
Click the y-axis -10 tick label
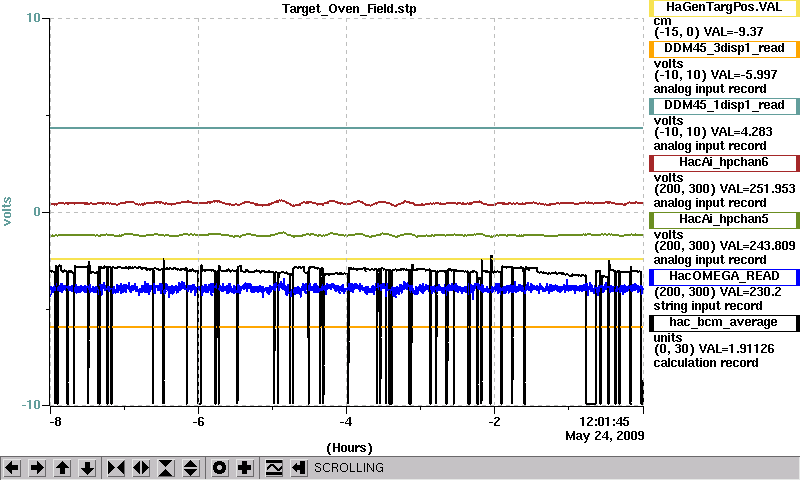(31, 405)
